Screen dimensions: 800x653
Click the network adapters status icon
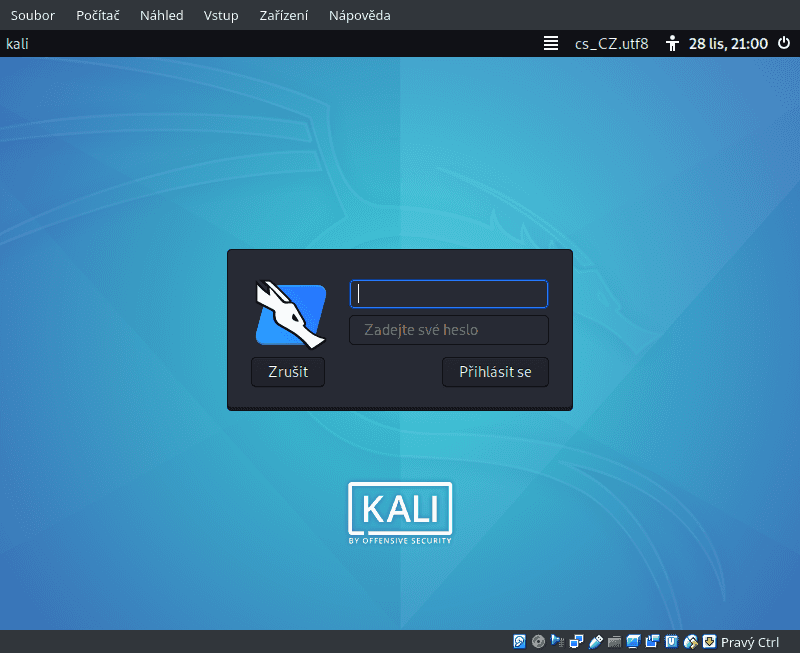point(575,641)
